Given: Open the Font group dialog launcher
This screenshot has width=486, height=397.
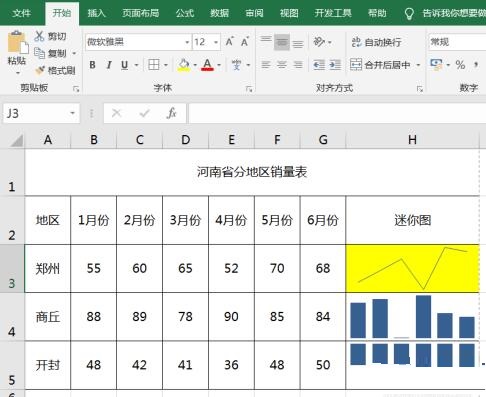Looking at the screenshot, I should [249, 89].
